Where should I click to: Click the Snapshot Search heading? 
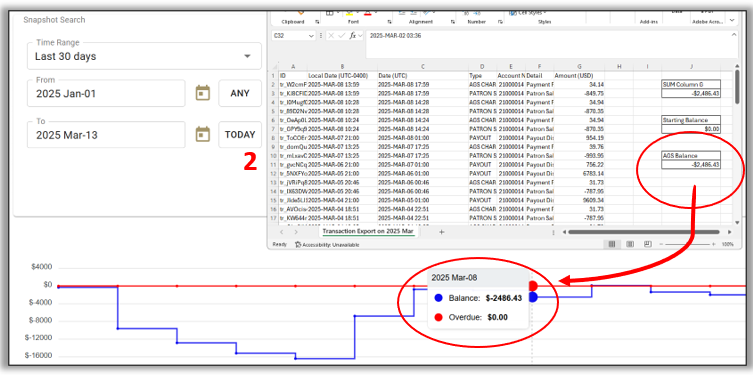click(54, 20)
